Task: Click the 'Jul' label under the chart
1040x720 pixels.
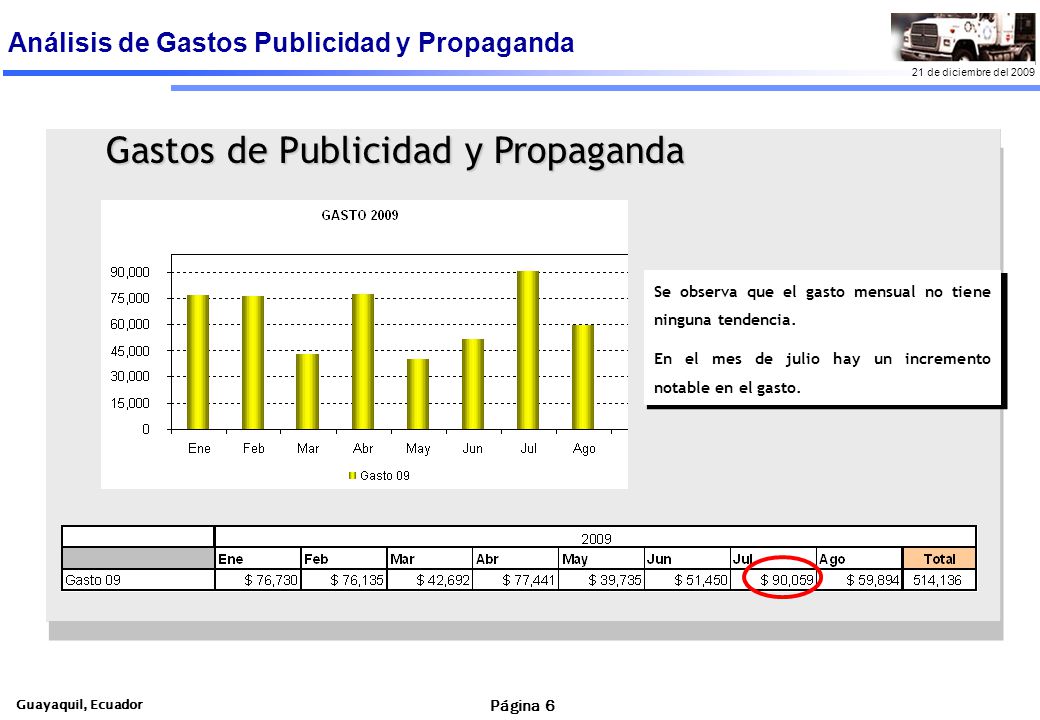Action: tap(529, 448)
